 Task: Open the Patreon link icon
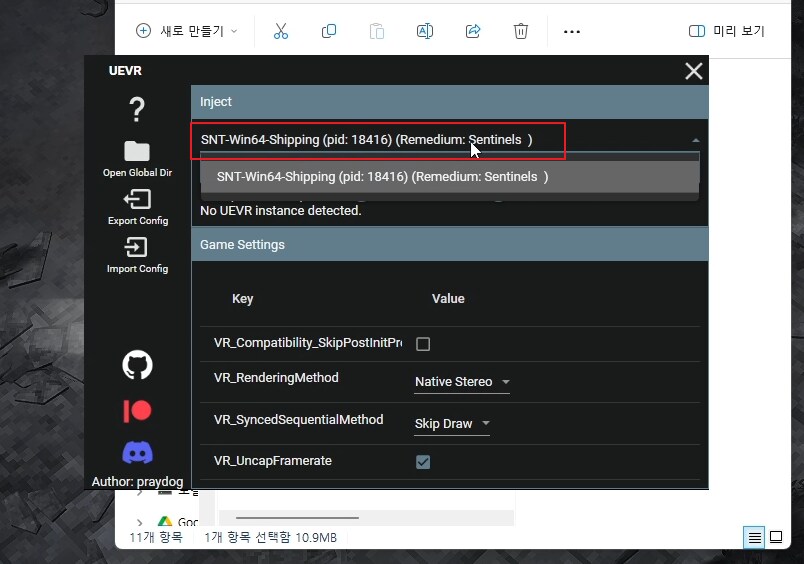click(x=137, y=410)
